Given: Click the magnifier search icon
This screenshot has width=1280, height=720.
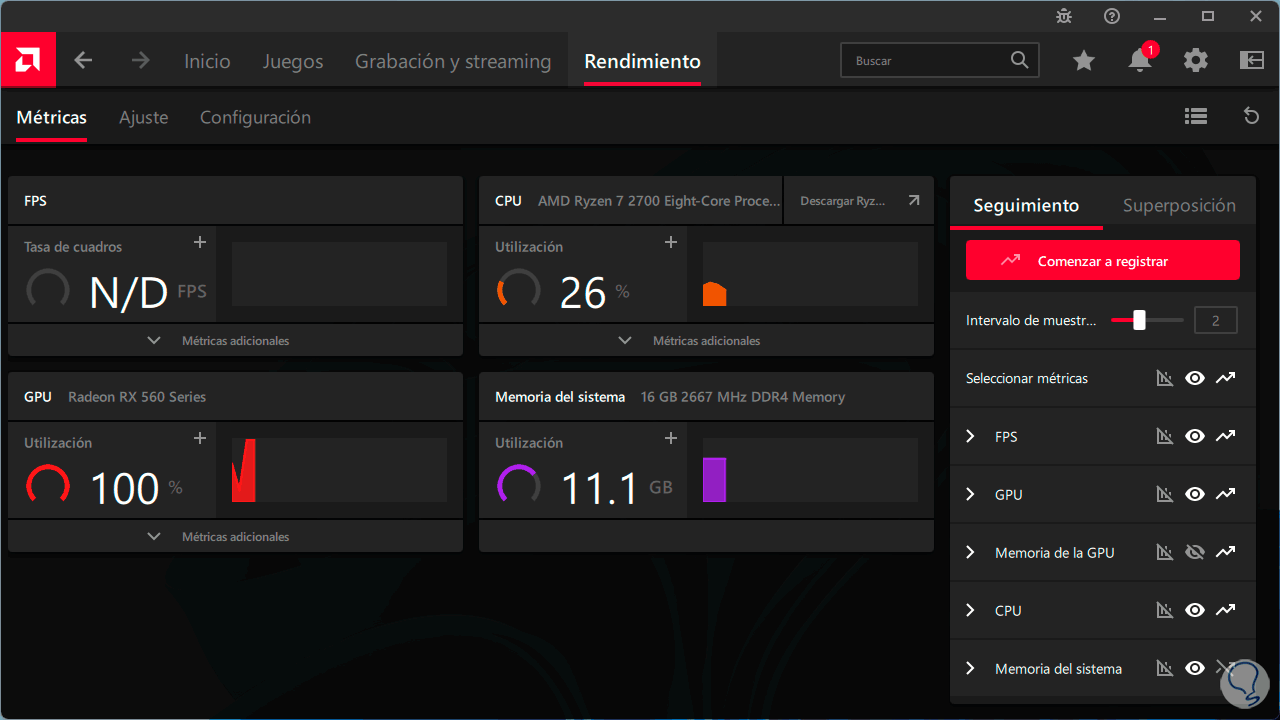Looking at the screenshot, I should click(x=1019, y=60).
